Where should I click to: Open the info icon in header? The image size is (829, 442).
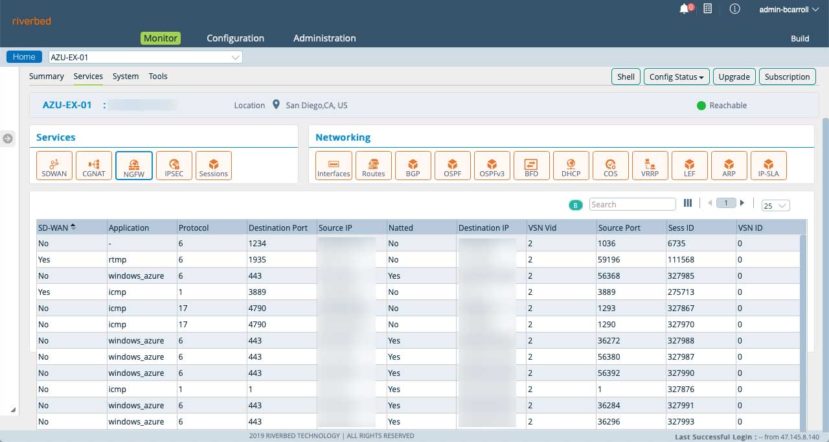click(734, 9)
